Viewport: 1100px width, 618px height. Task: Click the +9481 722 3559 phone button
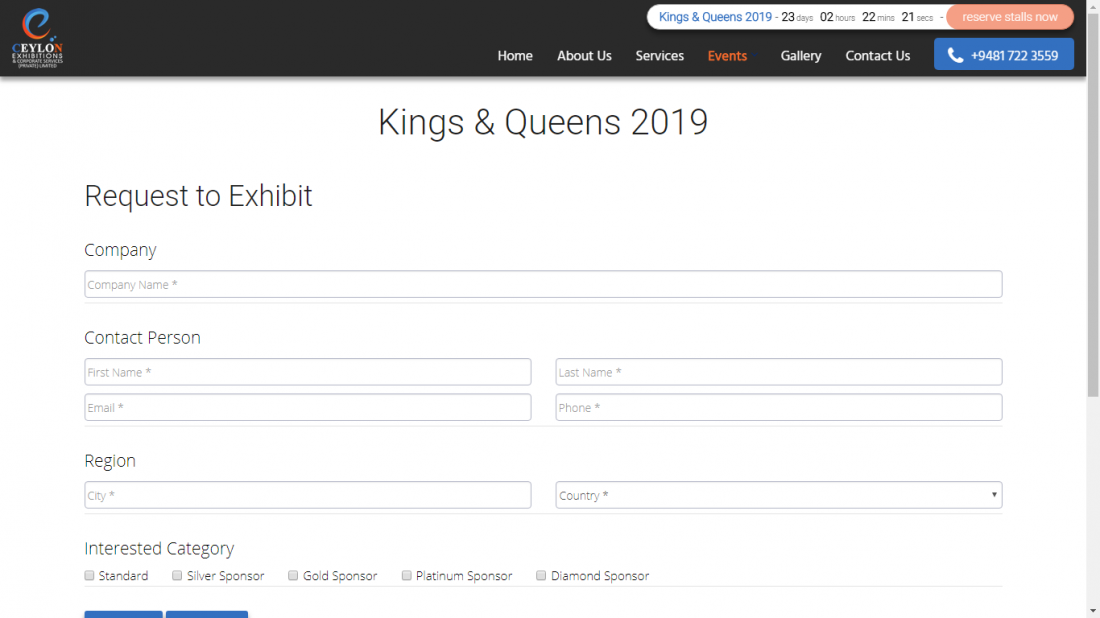1004,55
